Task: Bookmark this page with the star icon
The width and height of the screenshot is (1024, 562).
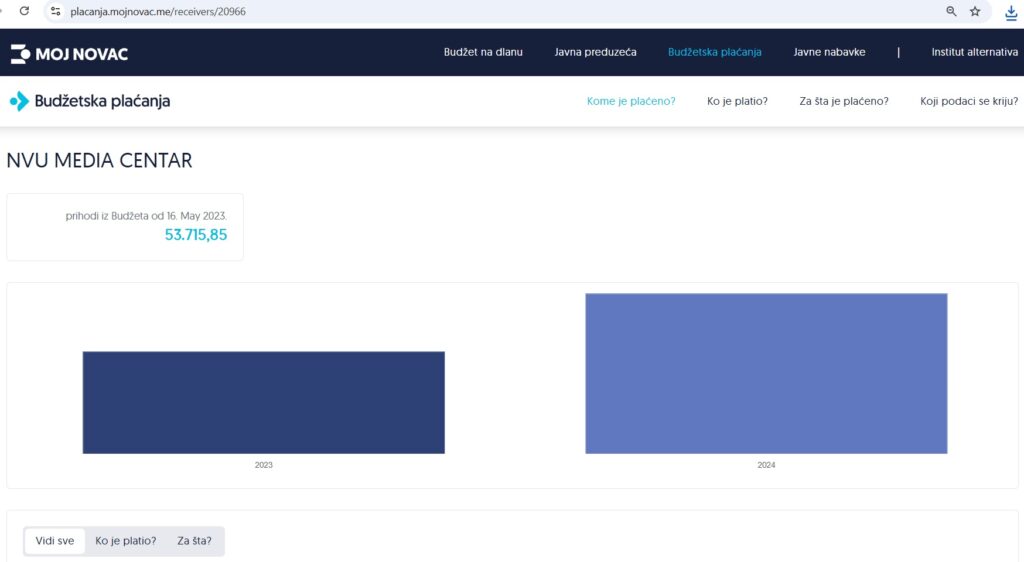Action: point(975,11)
